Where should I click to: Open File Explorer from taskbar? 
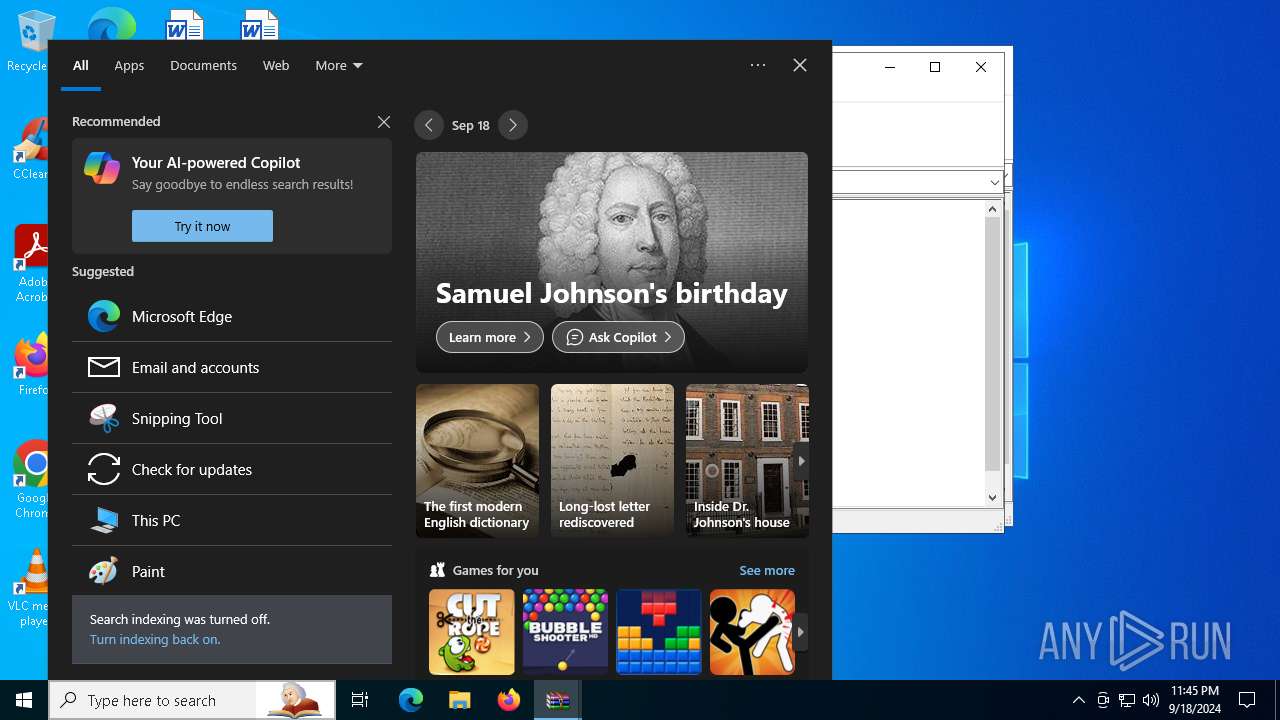click(x=459, y=700)
